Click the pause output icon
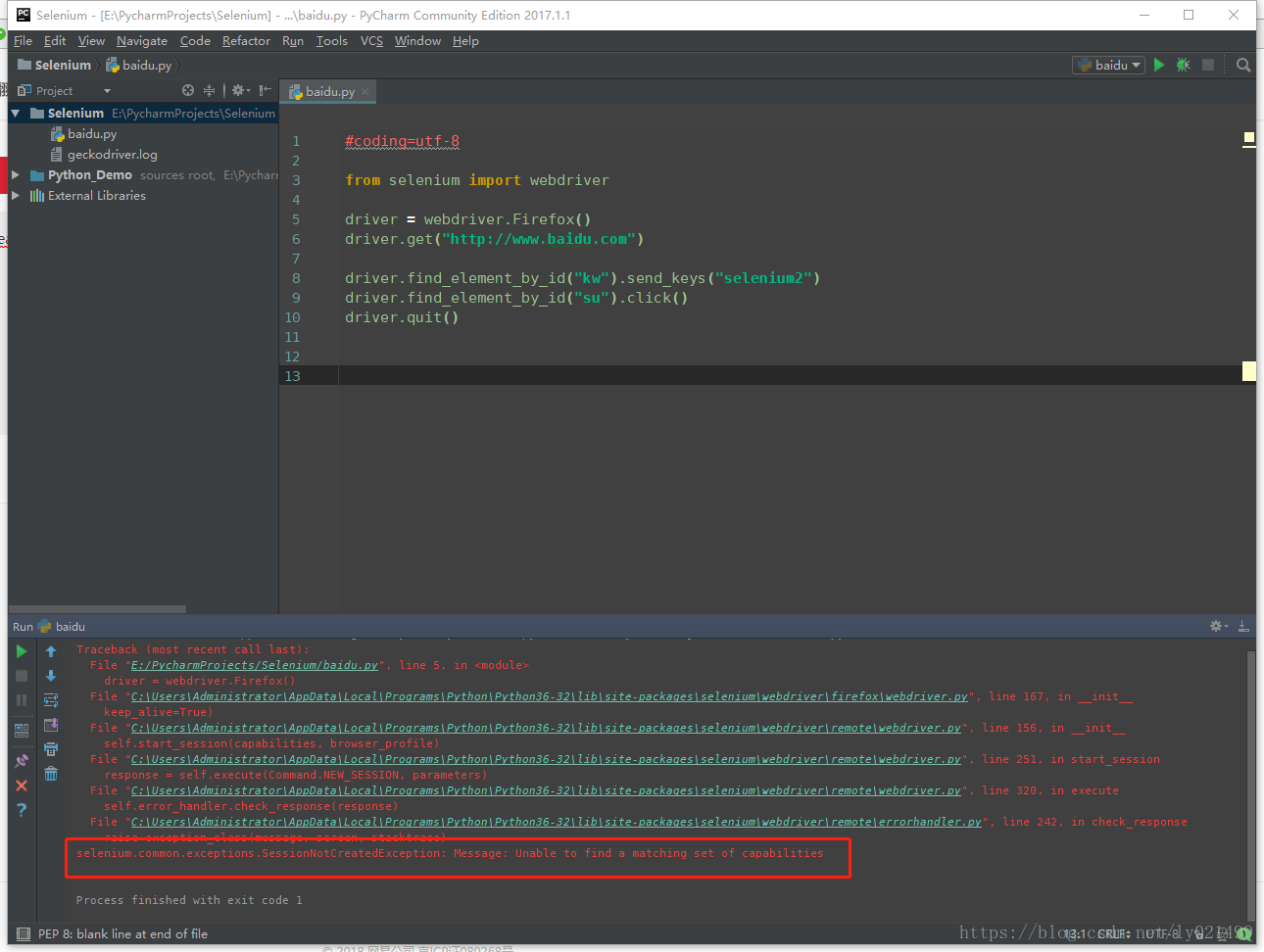The width and height of the screenshot is (1264, 952). (x=22, y=700)
